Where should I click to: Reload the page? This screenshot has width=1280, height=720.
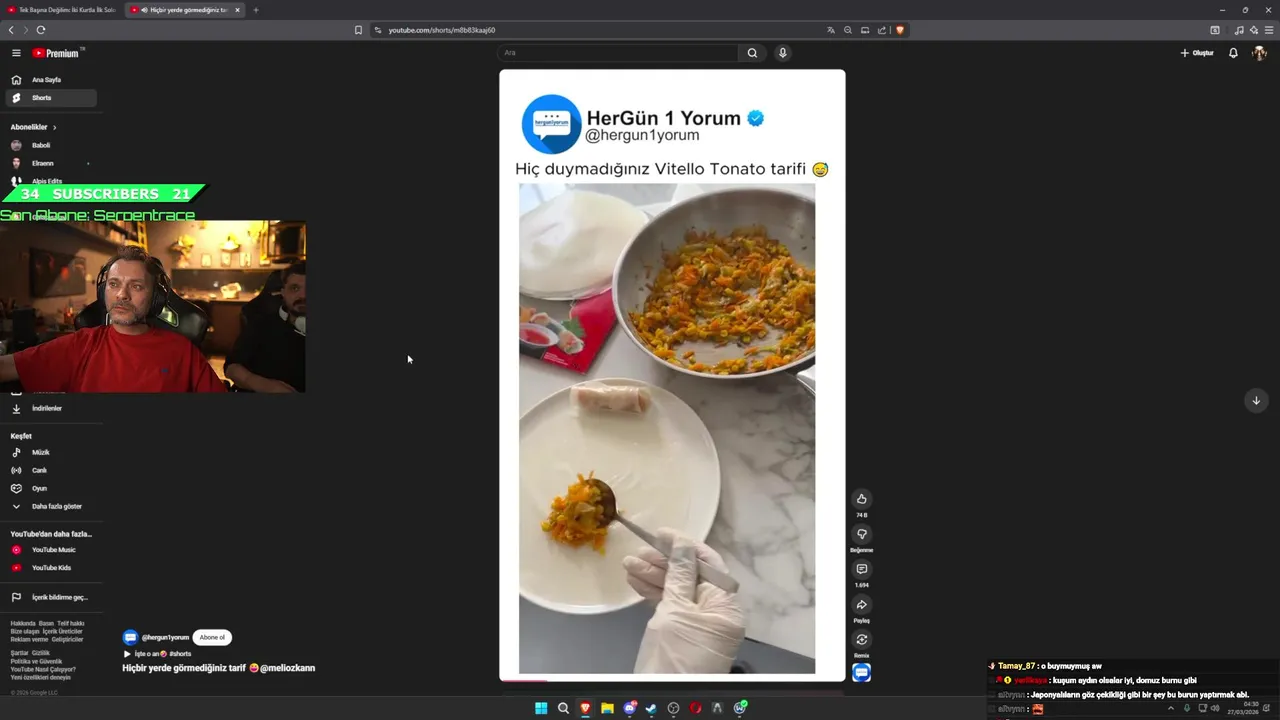coord(41,30)
